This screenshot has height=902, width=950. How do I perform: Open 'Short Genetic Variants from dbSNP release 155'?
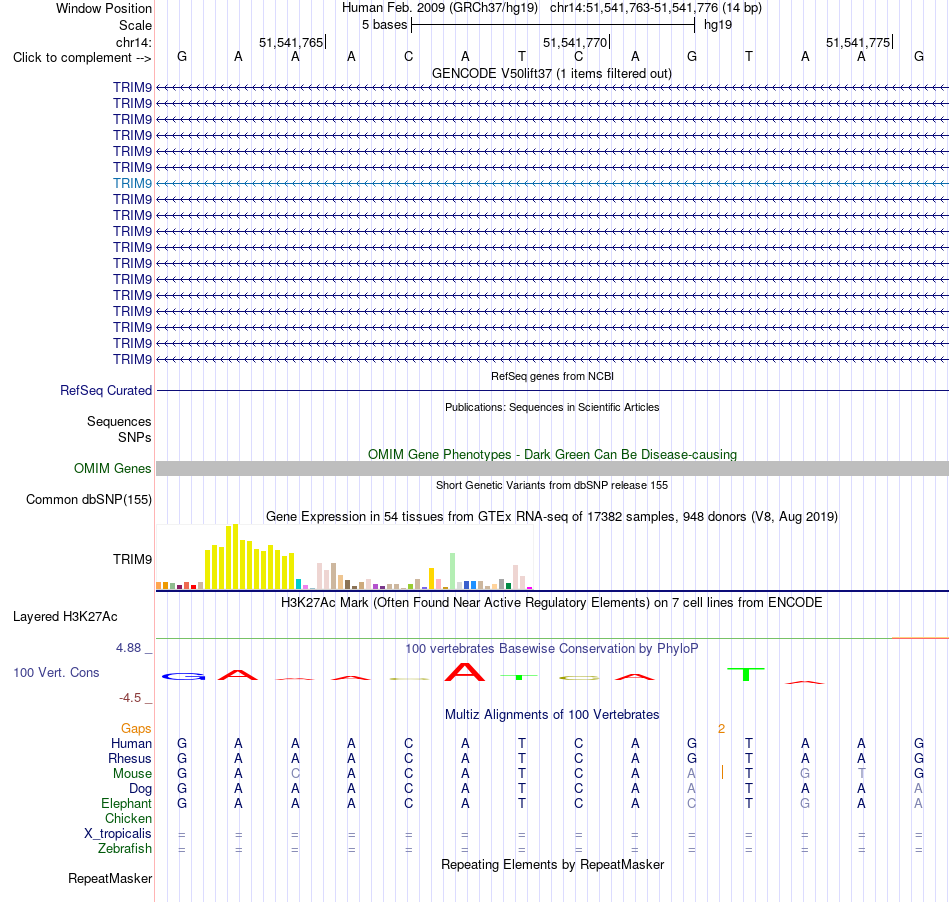pos(552,485)
